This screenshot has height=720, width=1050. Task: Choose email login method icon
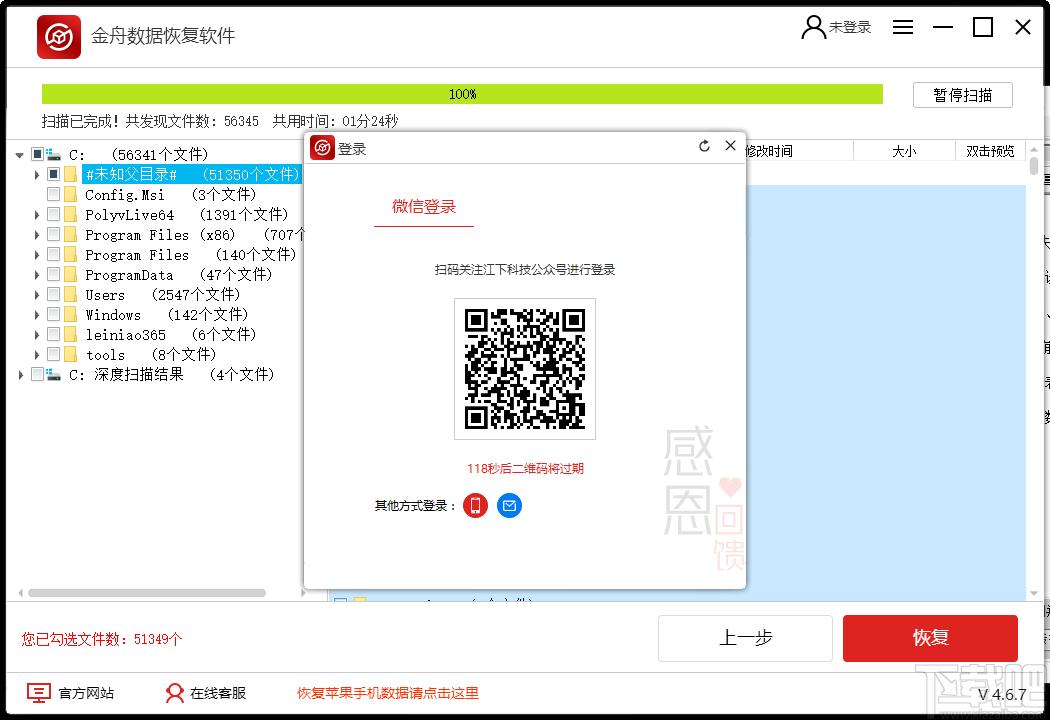pyautogui.click(x=510, y=506)
